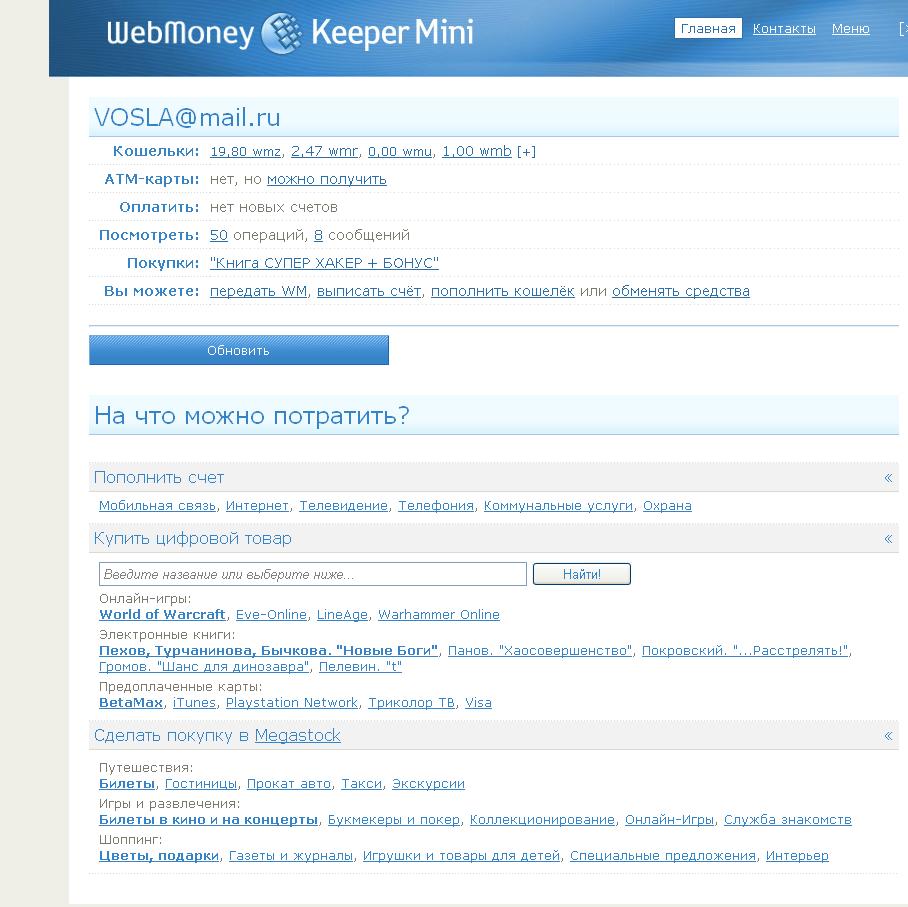Open Билеты в кино и на концерты
The height and width of the screenshot is (907, 908).
(208, 820)
